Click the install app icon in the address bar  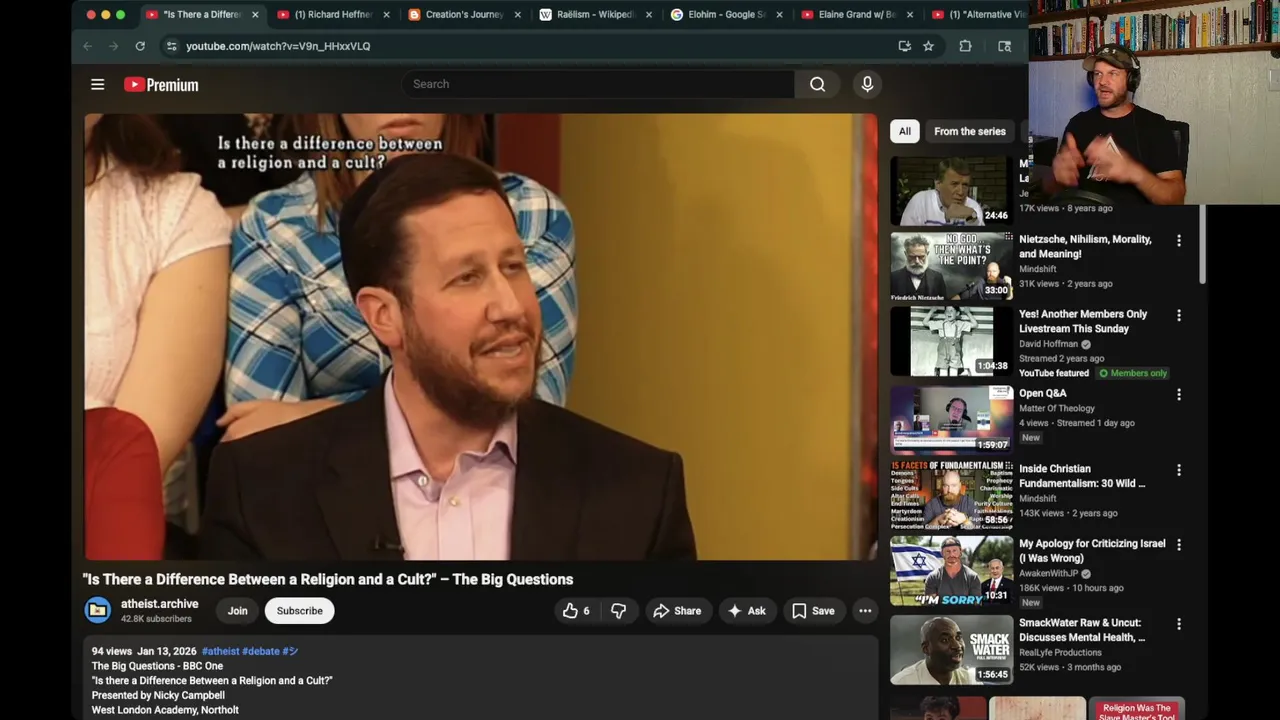[904, 46]
